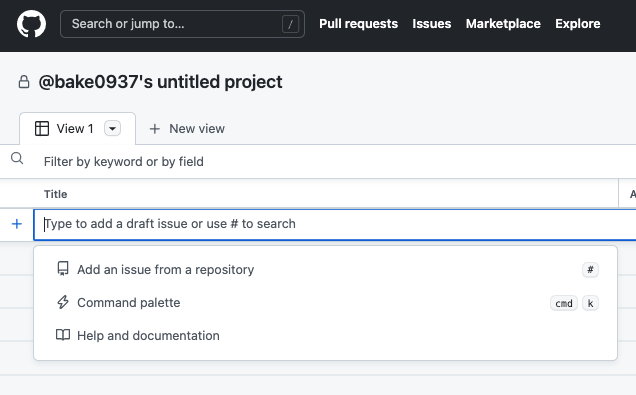636x395 pixels.
Task: Click the # shortcut key badge
Action: (x=590, y=270)
